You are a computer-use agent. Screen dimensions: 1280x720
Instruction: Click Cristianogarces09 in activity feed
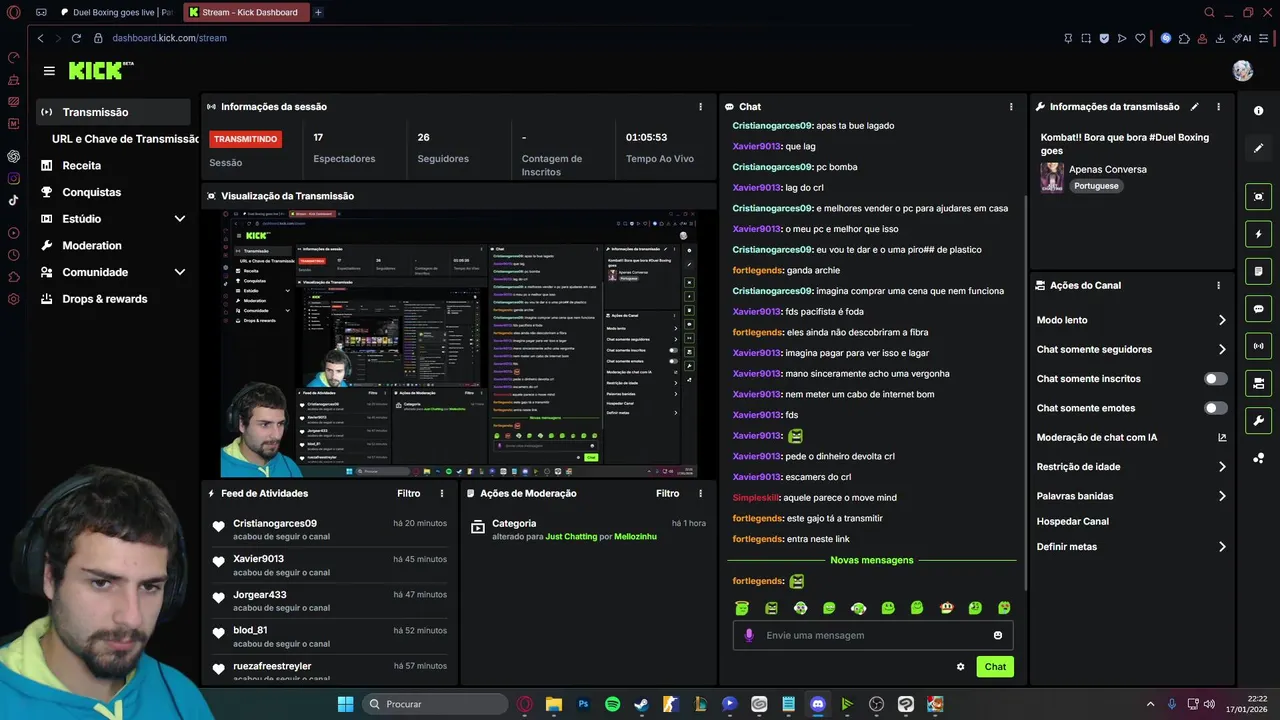click(x=275, y=524)
